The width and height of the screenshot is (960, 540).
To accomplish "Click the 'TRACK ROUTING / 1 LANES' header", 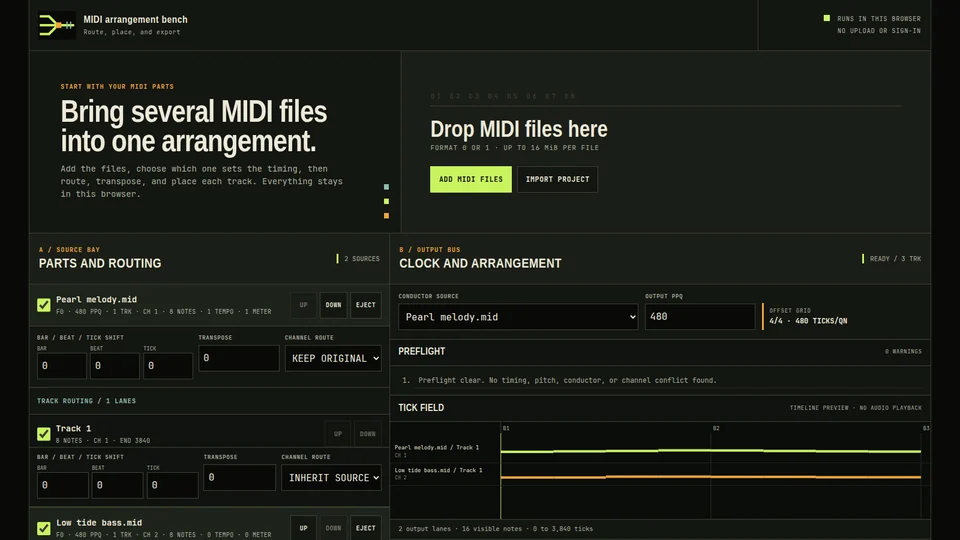I will (x=86, y=401).
